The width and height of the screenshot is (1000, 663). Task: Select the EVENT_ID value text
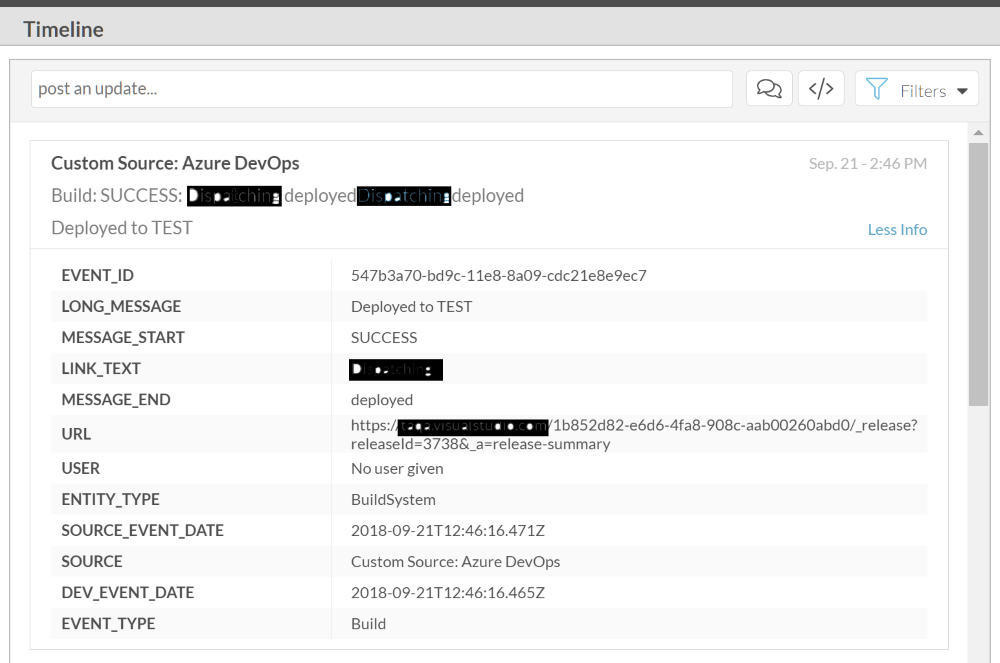coord(498,275)
